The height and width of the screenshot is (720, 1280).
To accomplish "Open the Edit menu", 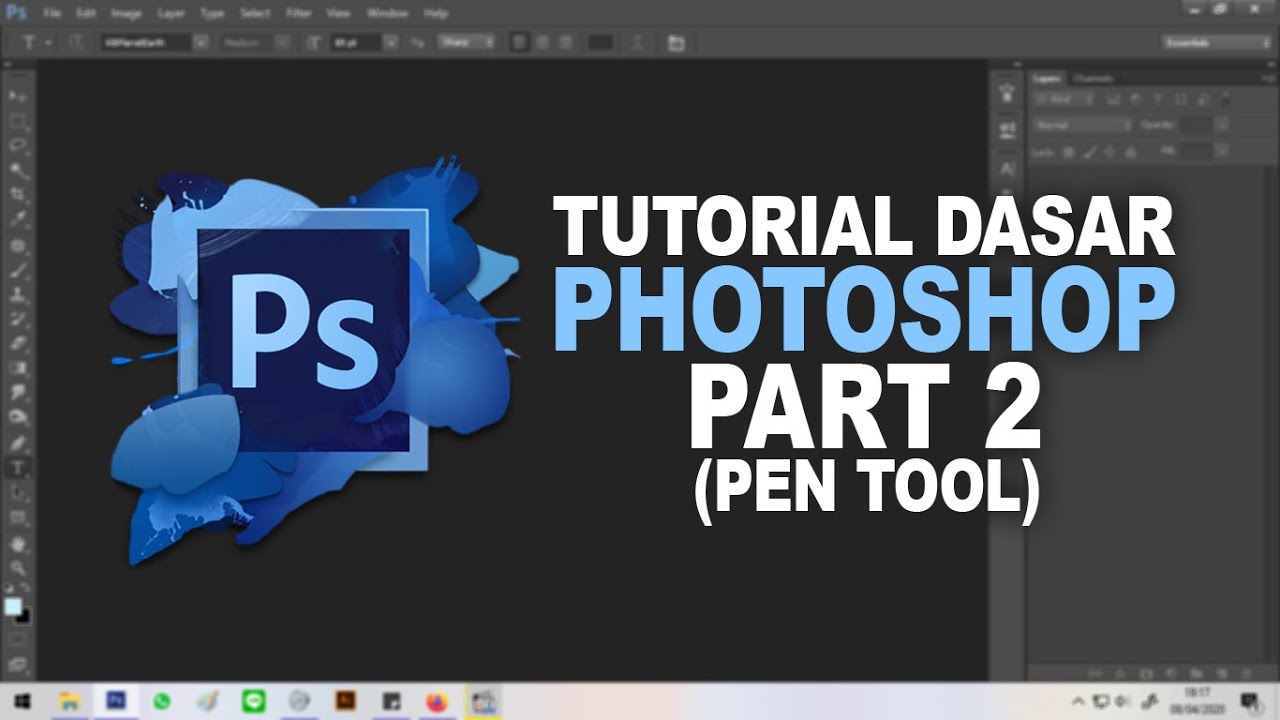I will point(86,14).
